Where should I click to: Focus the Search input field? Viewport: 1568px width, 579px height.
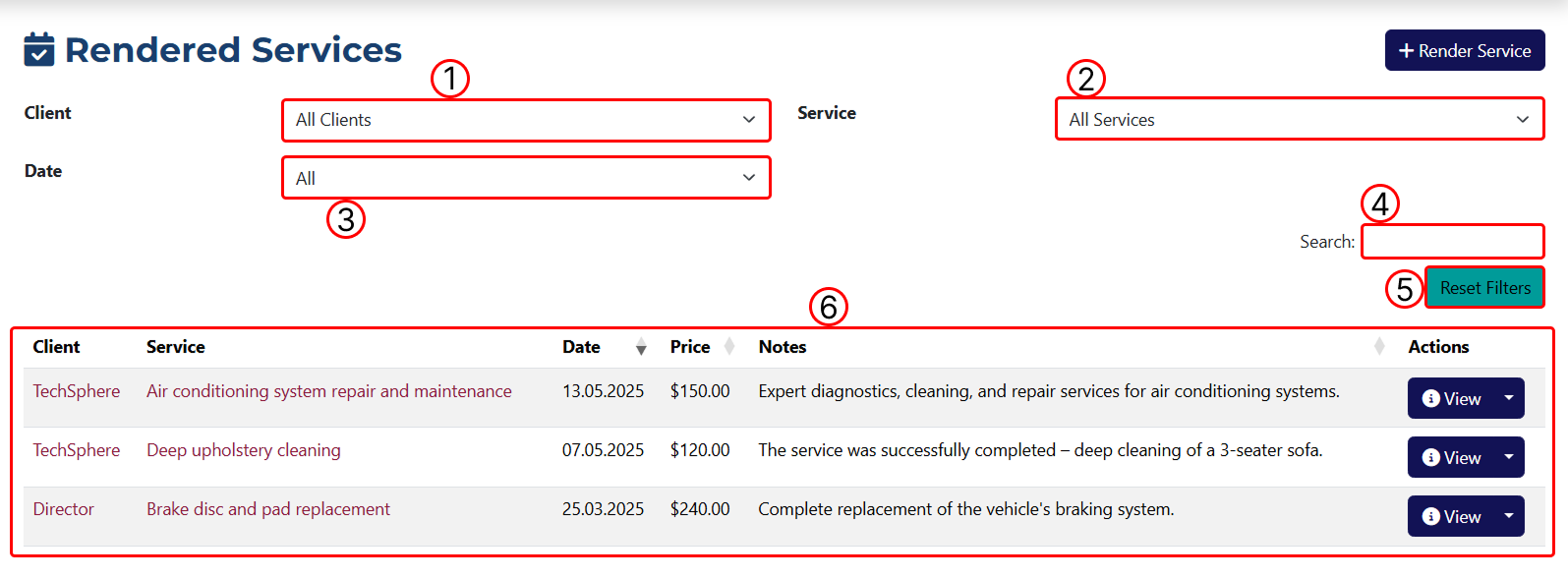1452,242
